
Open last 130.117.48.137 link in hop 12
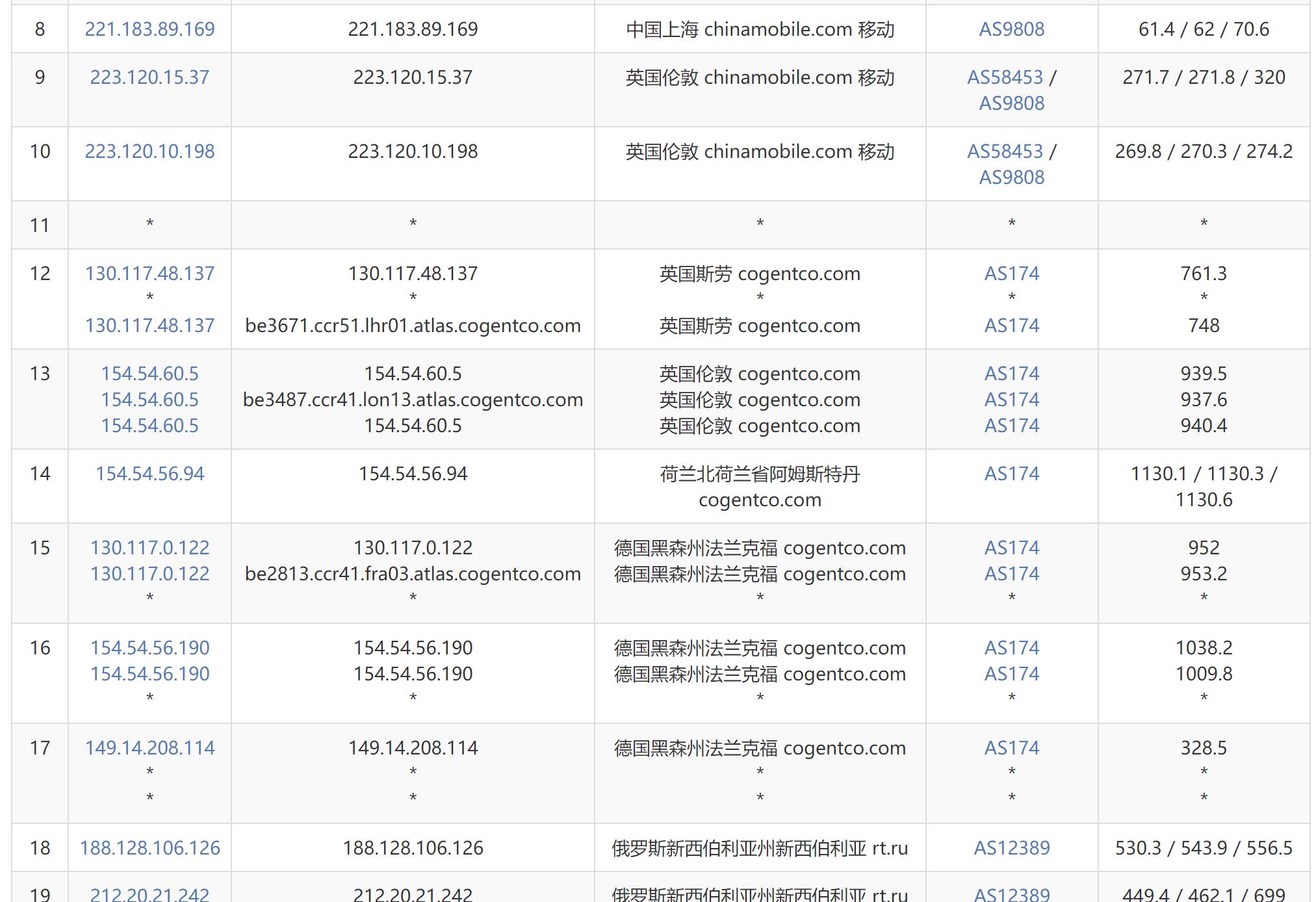(x=149, y=326)
